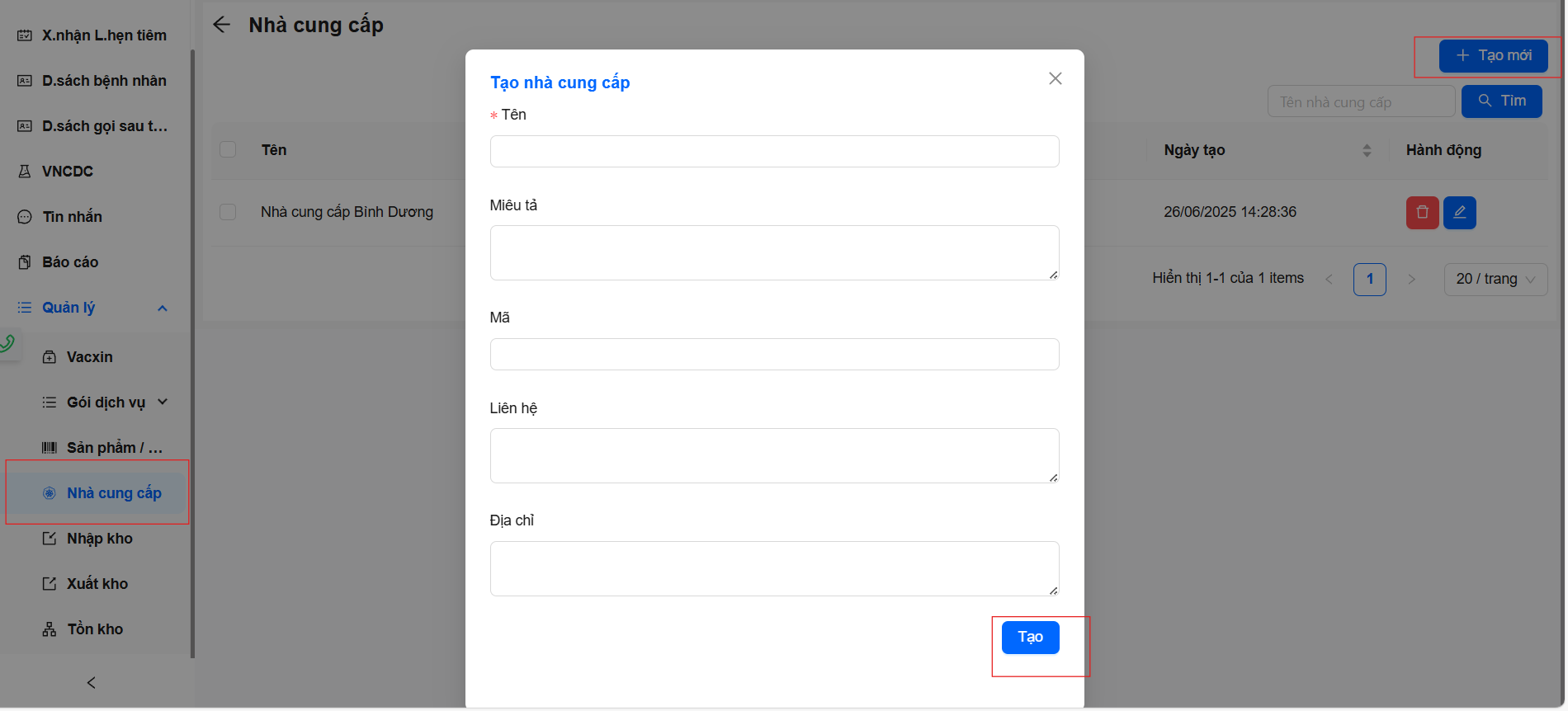Click into the Tên input field

[x=774, y=152]
